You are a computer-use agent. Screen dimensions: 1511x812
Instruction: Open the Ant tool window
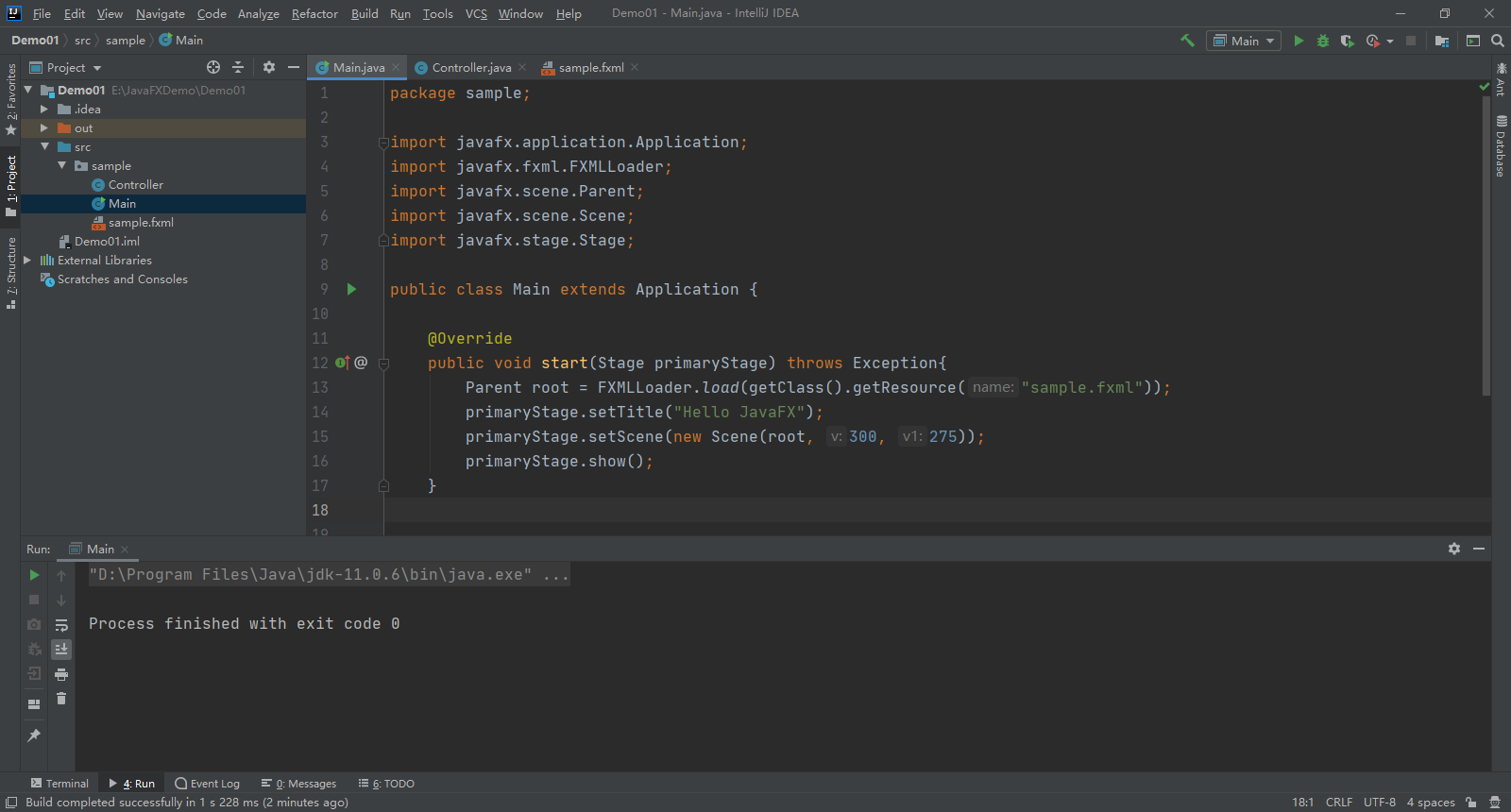[1501, 79]
